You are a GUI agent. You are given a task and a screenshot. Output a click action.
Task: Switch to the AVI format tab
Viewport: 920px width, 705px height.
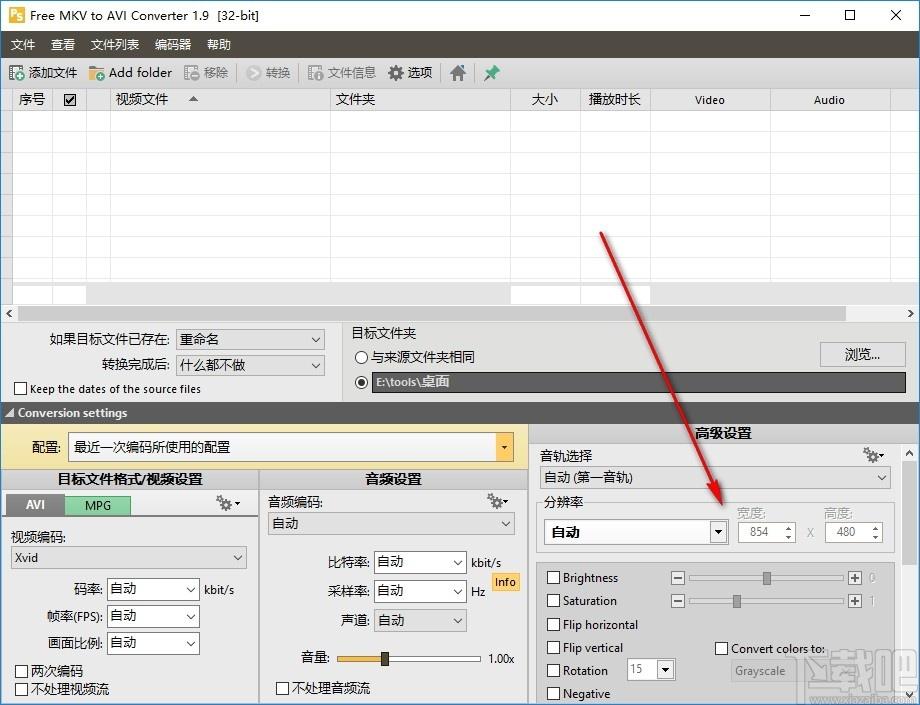[x=35, y=504]
